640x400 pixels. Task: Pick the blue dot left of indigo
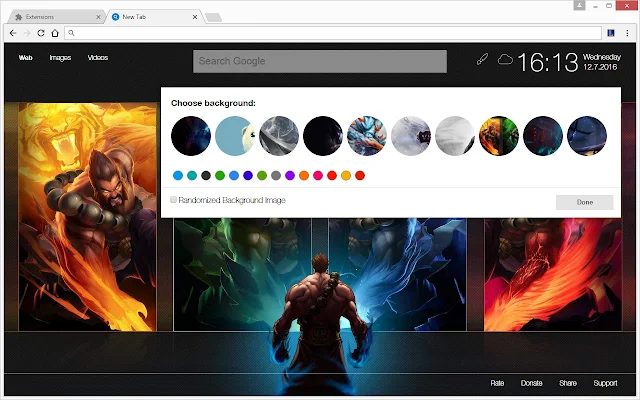pyautogui.click(x=234, y=176)
